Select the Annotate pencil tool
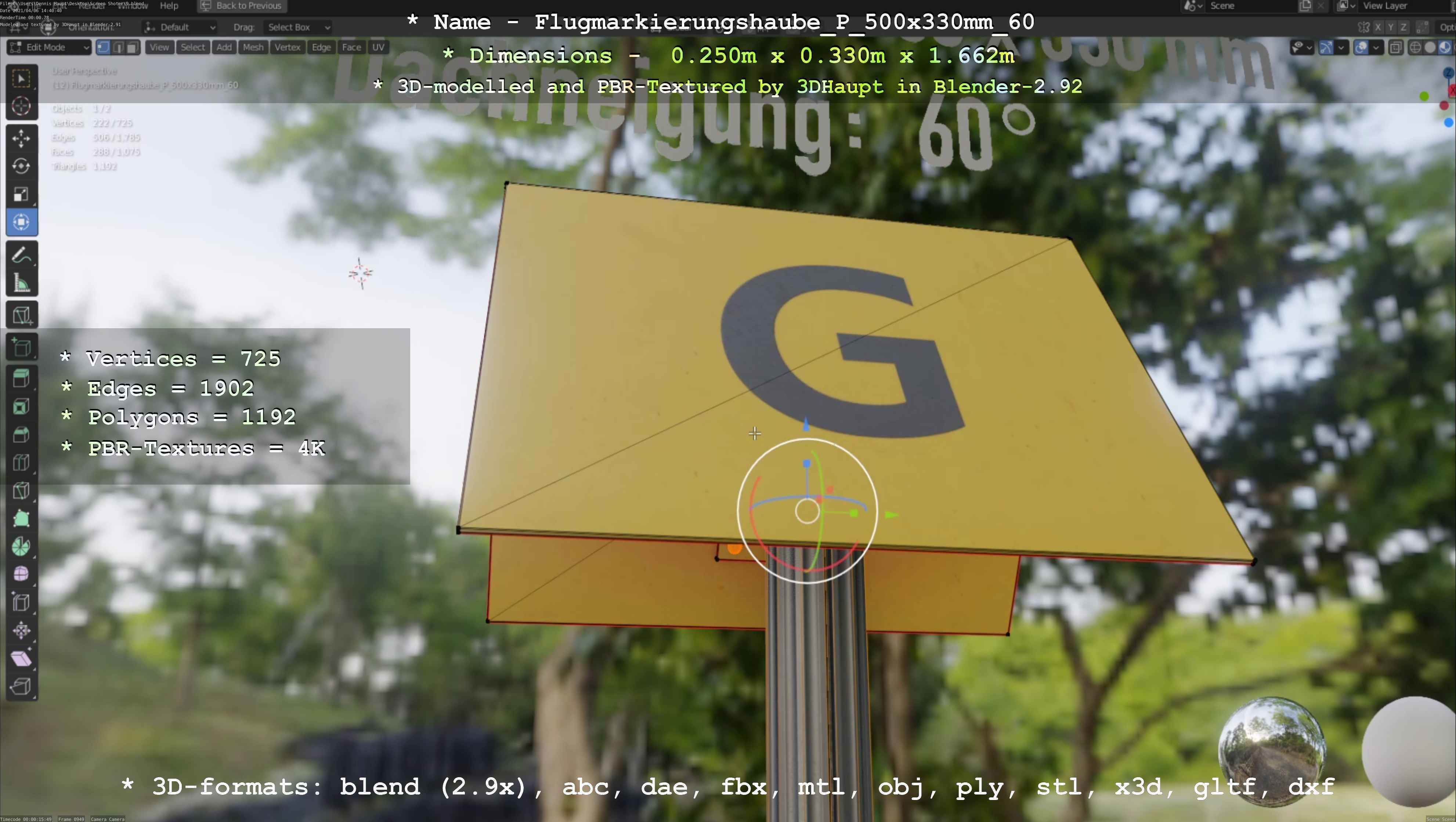 click(21, 256)
